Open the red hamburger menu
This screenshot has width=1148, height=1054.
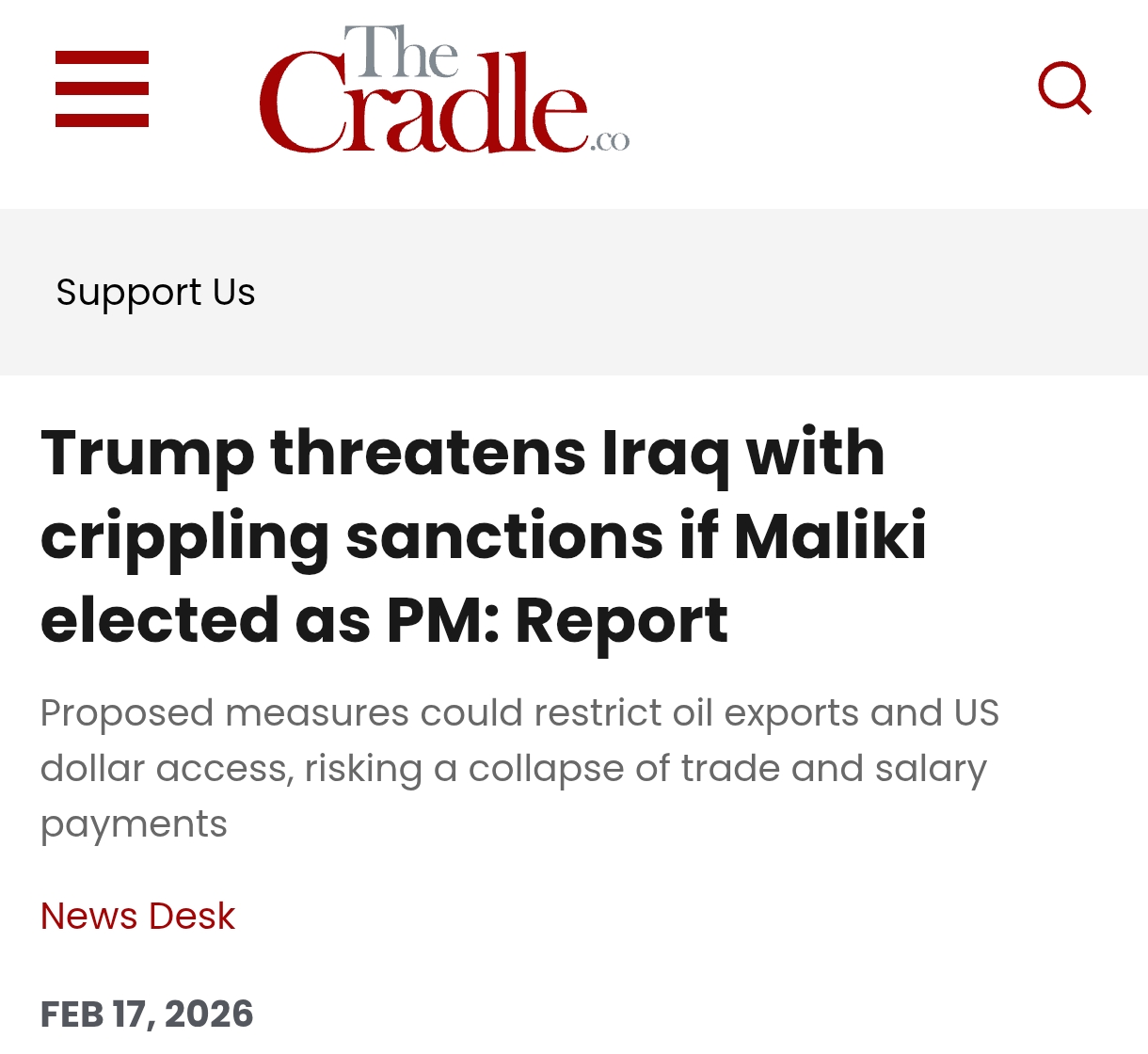(x=102, y=89)
